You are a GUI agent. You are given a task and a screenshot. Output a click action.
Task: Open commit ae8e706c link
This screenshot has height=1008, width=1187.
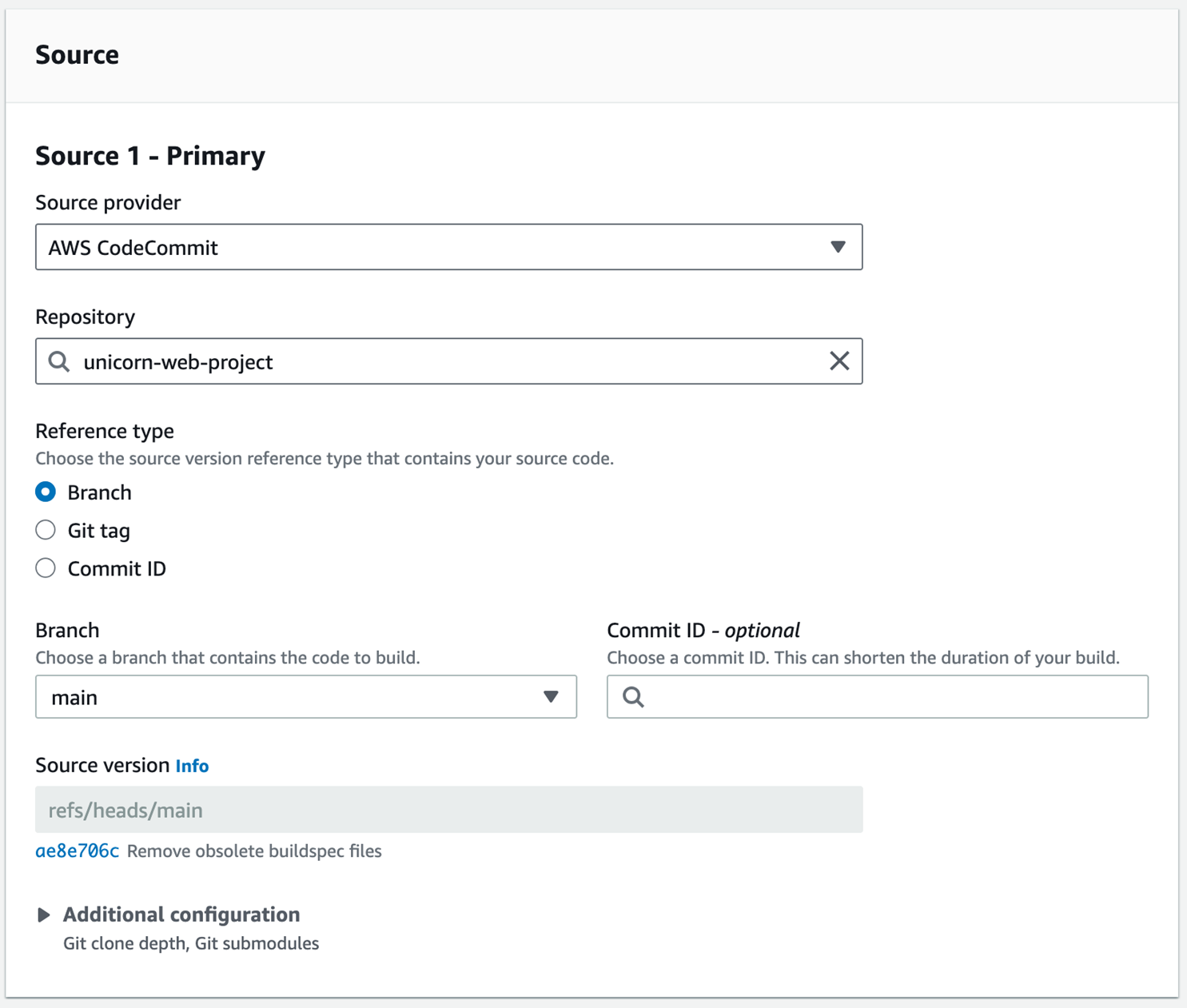click(77, 851)
